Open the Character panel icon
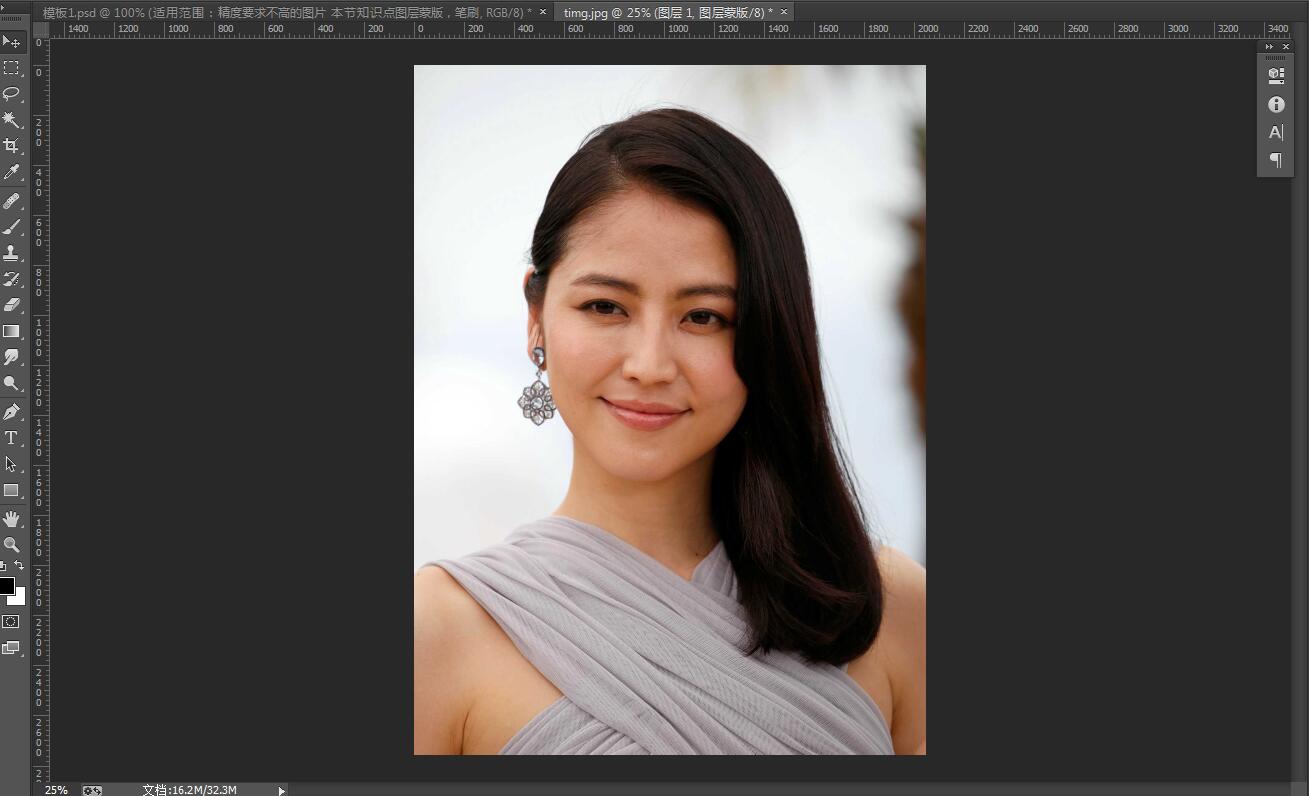The width and height of the screenshot is (1309, 796). pos(1276,132)
